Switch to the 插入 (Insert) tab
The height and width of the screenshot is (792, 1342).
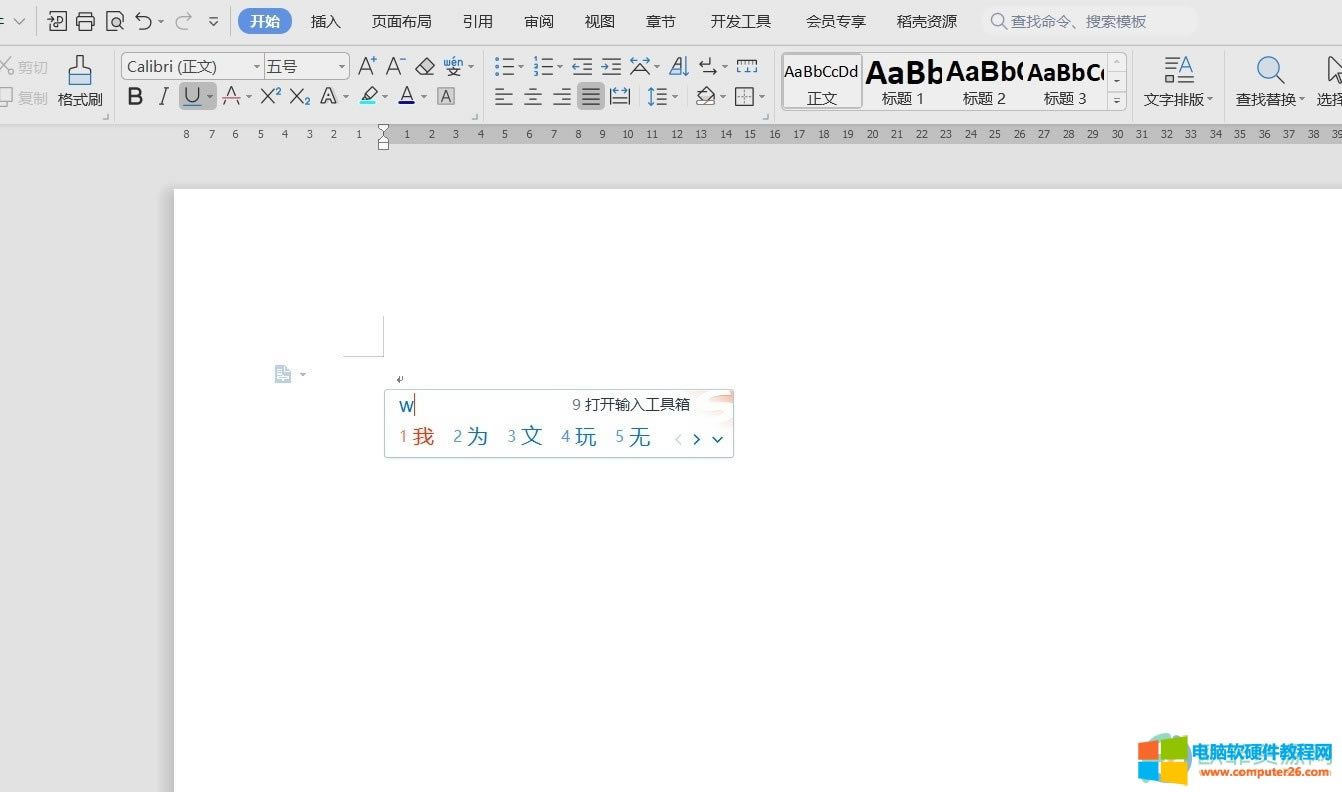pyautogui.click(x=326, y=21)
